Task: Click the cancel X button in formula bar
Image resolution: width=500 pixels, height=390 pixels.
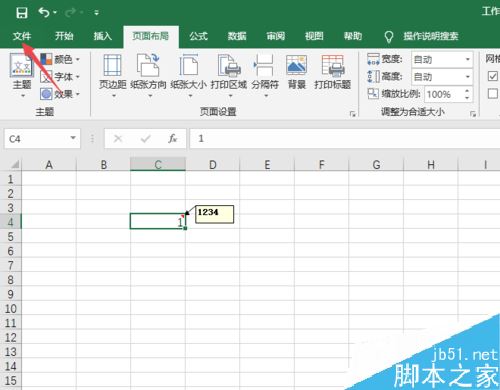Action: 118,138
